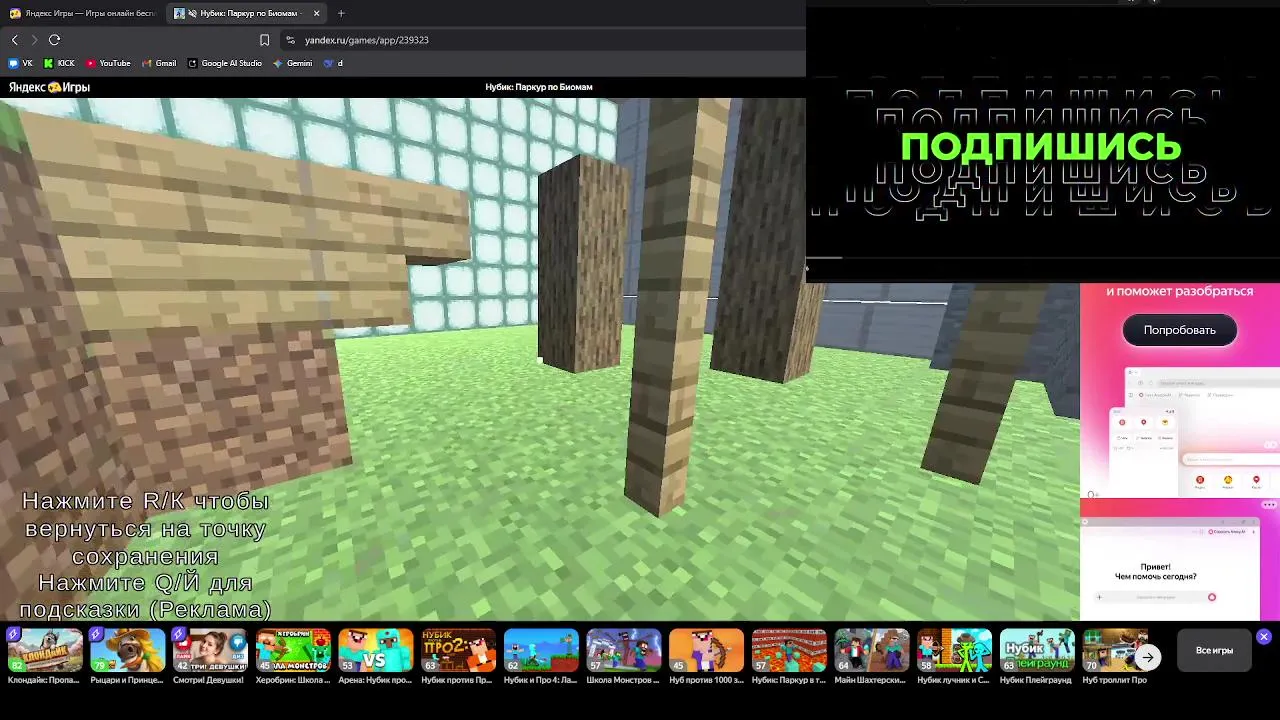Open the KICK bookmark

[x=59, y=63]
